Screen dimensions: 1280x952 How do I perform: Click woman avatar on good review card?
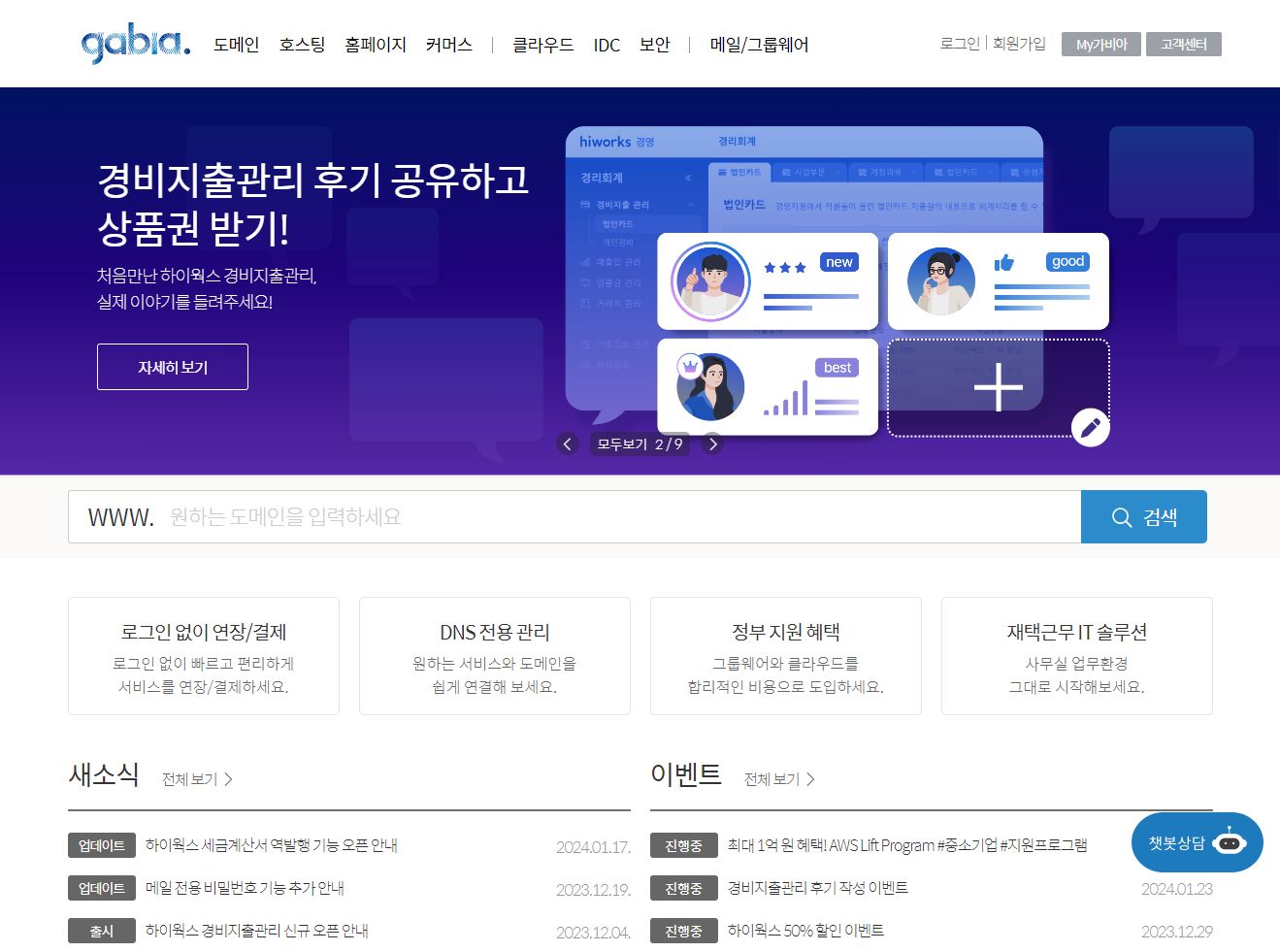coord(940,281)
